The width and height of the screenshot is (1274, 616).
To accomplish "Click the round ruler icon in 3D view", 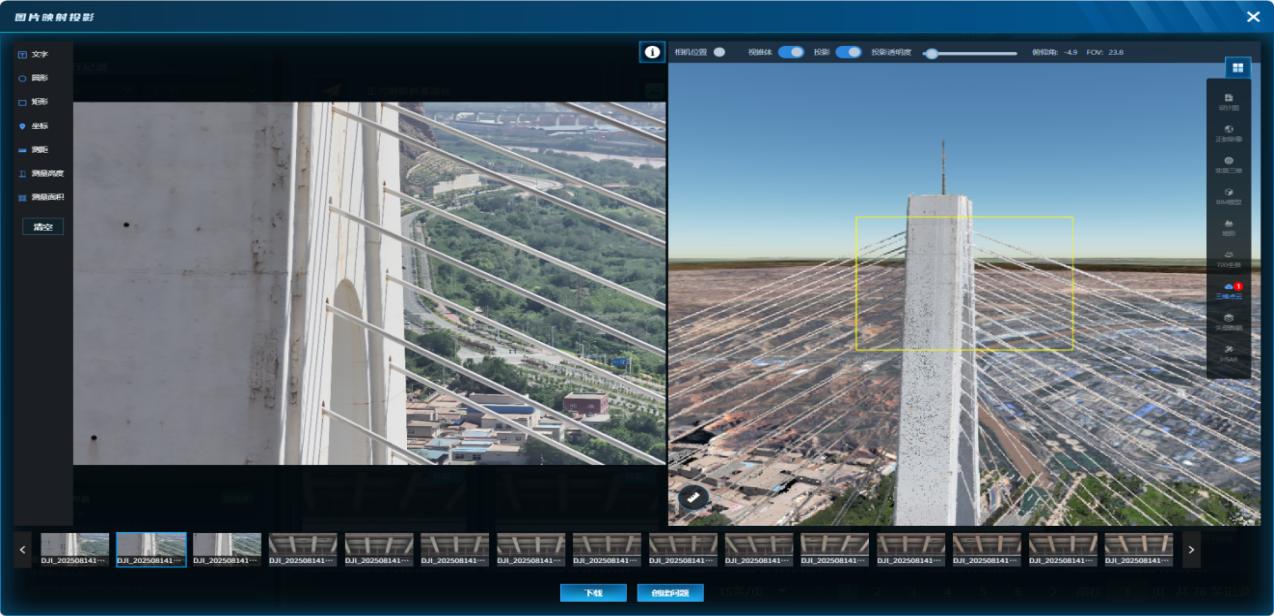I will point(693,497).
